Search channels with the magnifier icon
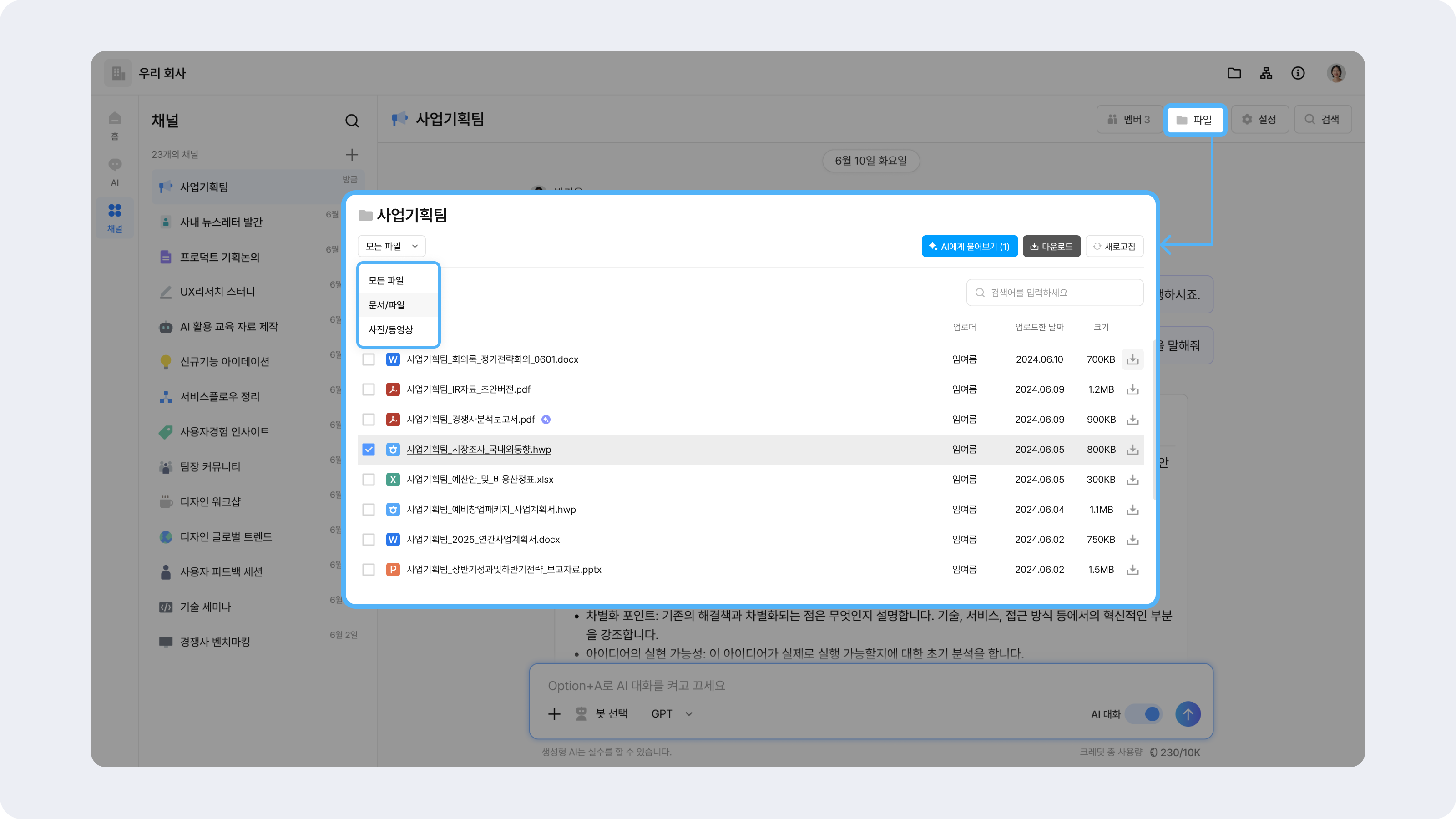Viewport: 1456px width, 819px height. point(352,121)
